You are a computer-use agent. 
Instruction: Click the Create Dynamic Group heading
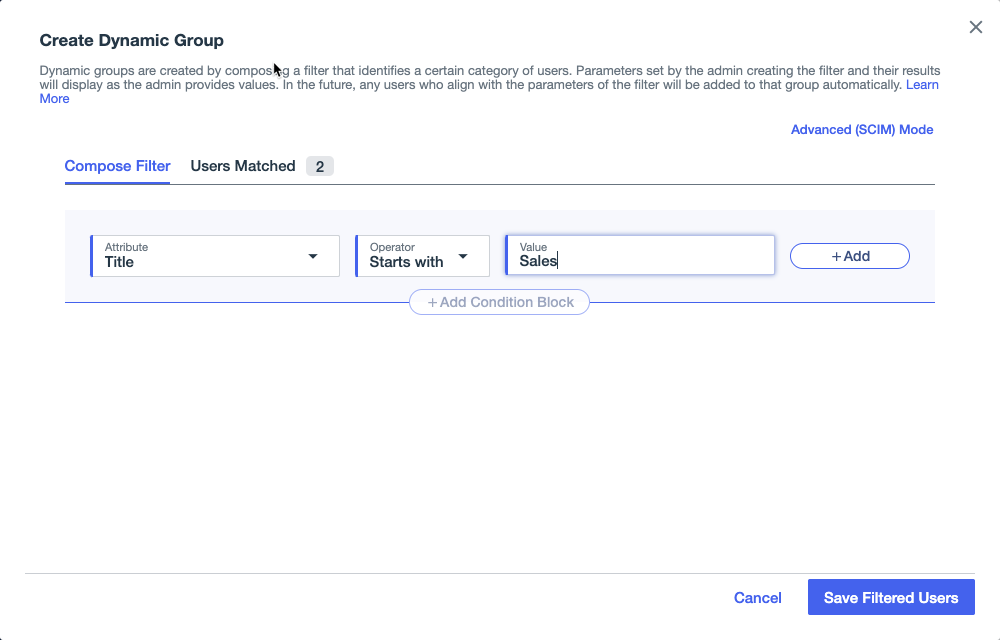[x=131, y=40]
